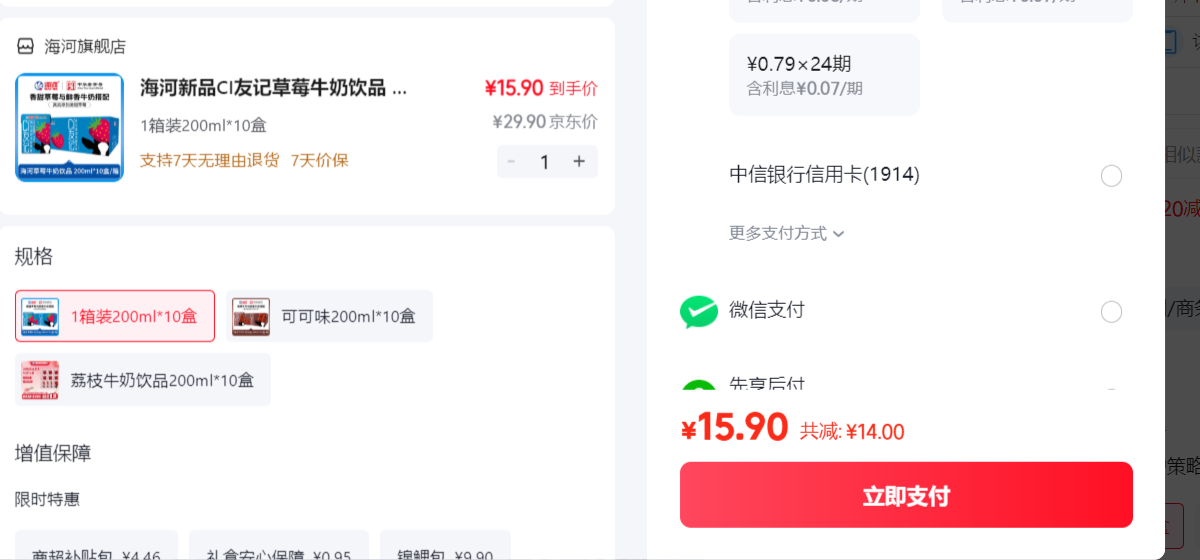Decrease quantity with the minus button
This screenshot has height=560, width=1200.
512,161
